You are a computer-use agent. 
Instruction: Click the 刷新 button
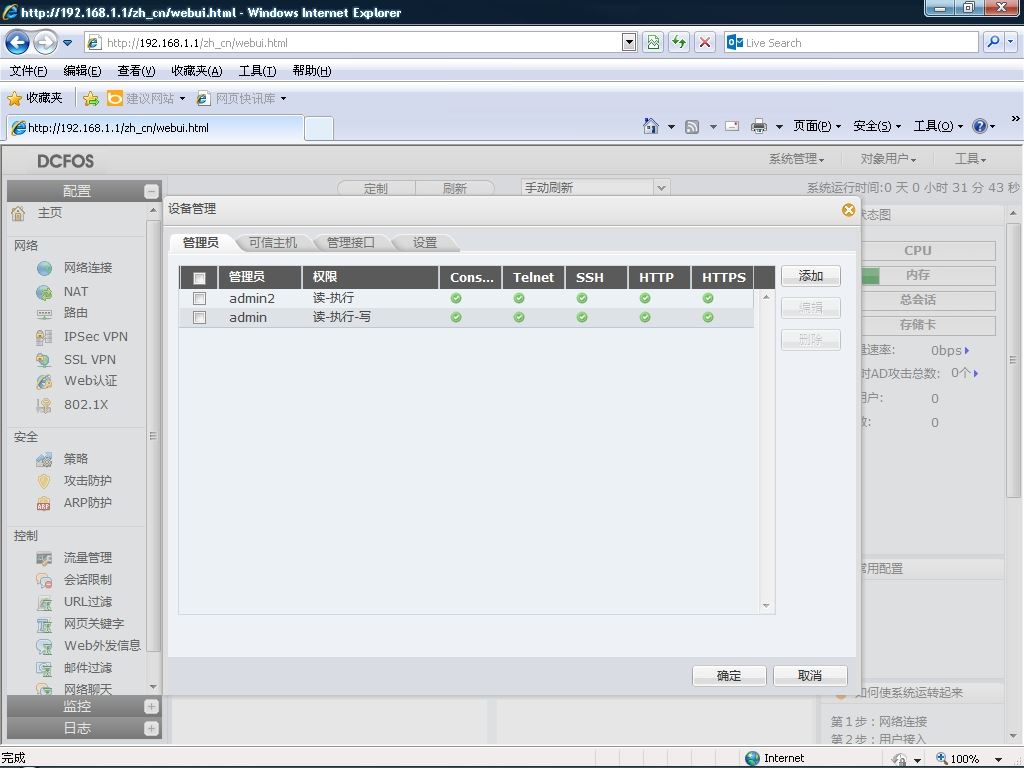(455, 189)
